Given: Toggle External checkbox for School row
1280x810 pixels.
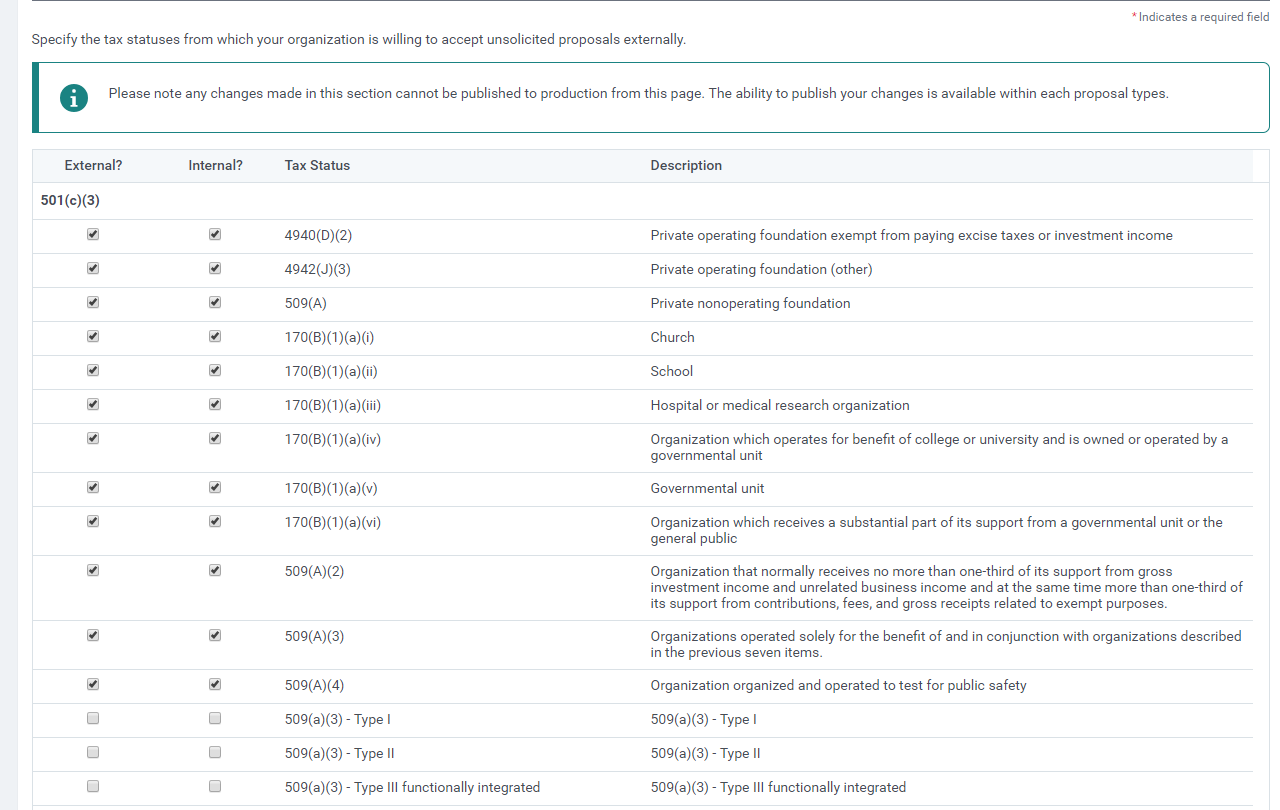Looking at the screenshot, I should pyautogui.click(x=93, y=370).
